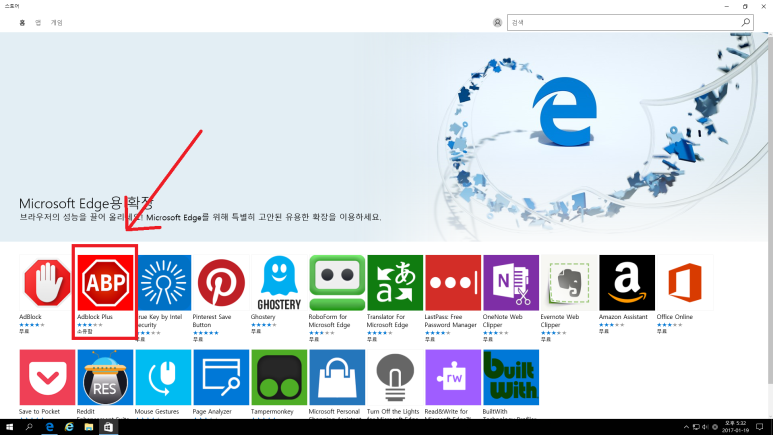Image resolution: width=773 pixels, height=435 pixels.
Task: Click the Microsoft Edge hero banner
Action: 385,137
